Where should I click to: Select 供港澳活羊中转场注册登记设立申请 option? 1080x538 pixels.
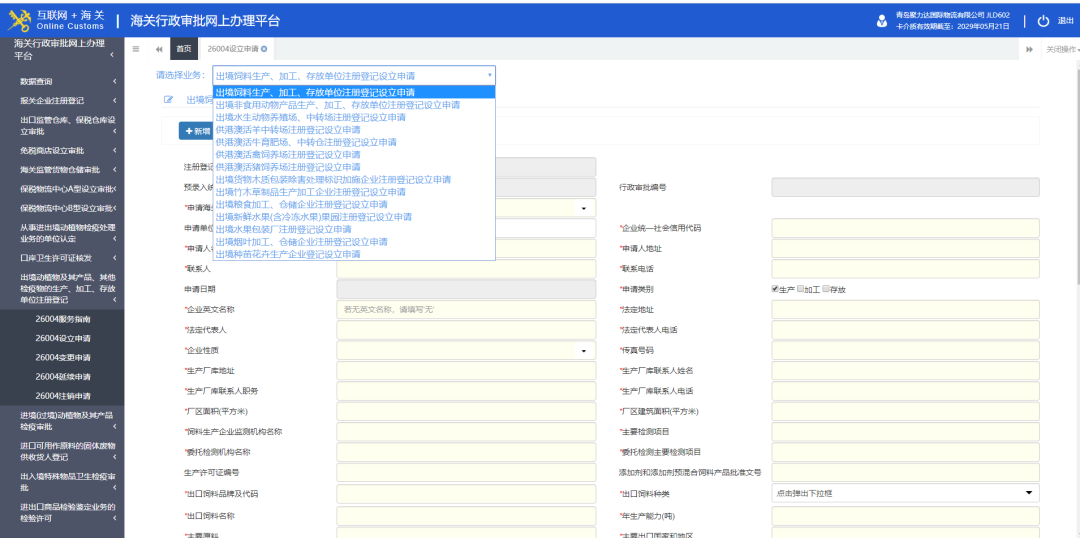tap(353, 130)
